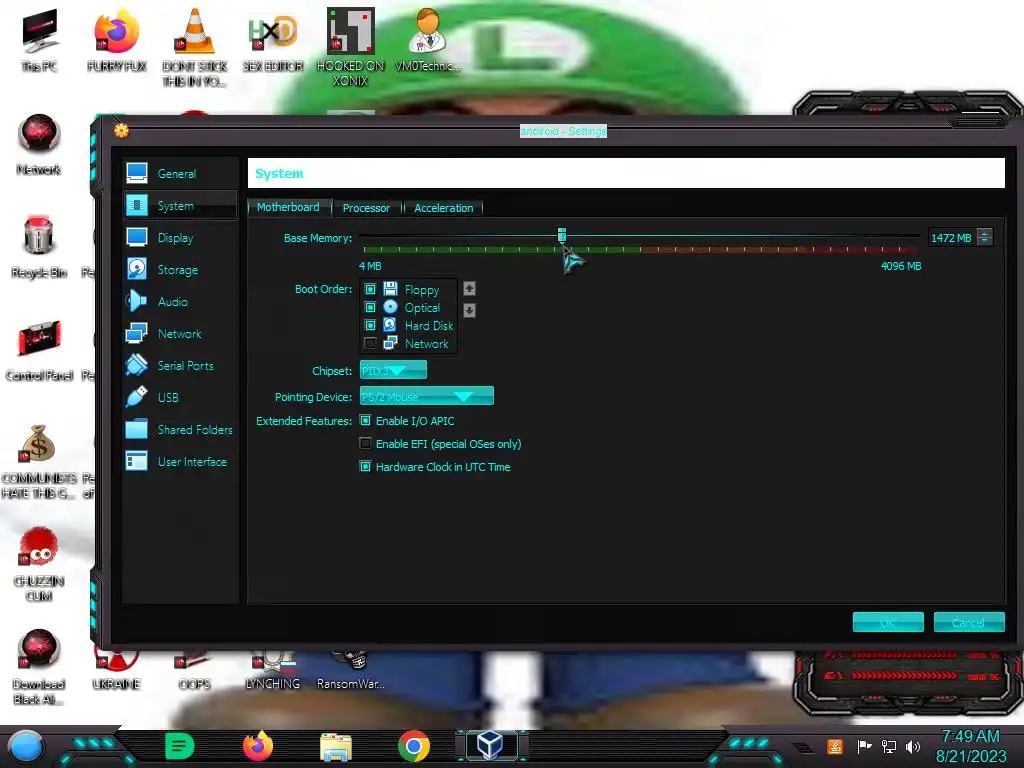The height and width of the screenshot is (768, 1024).
Task: Open the General settings category
Action: tap(180, 174)
